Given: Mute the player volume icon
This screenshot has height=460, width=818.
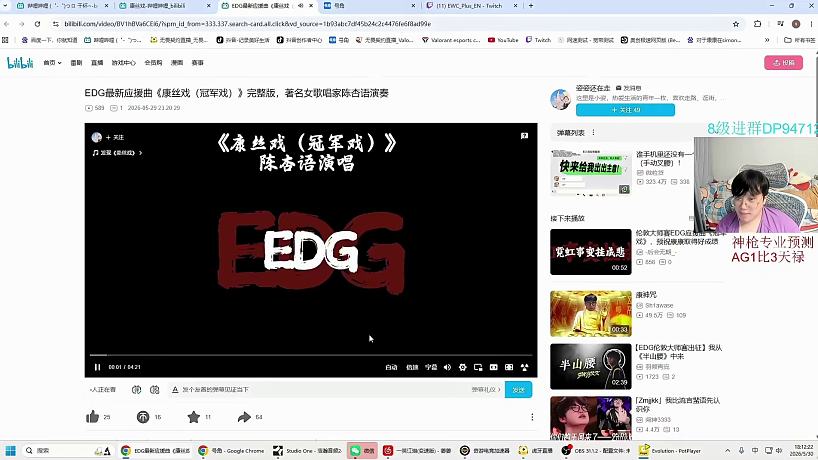Looking at the screenshot, I should 447,367.
